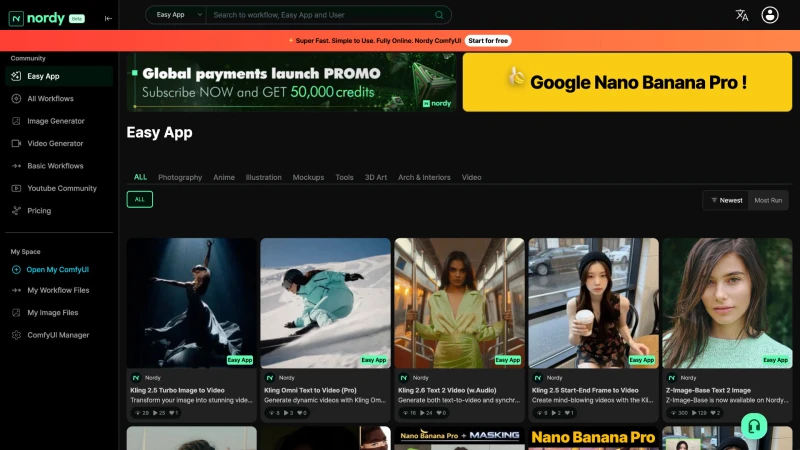
Task: Go to Video Generator in sidebar
Action: (x=55, y=143)
